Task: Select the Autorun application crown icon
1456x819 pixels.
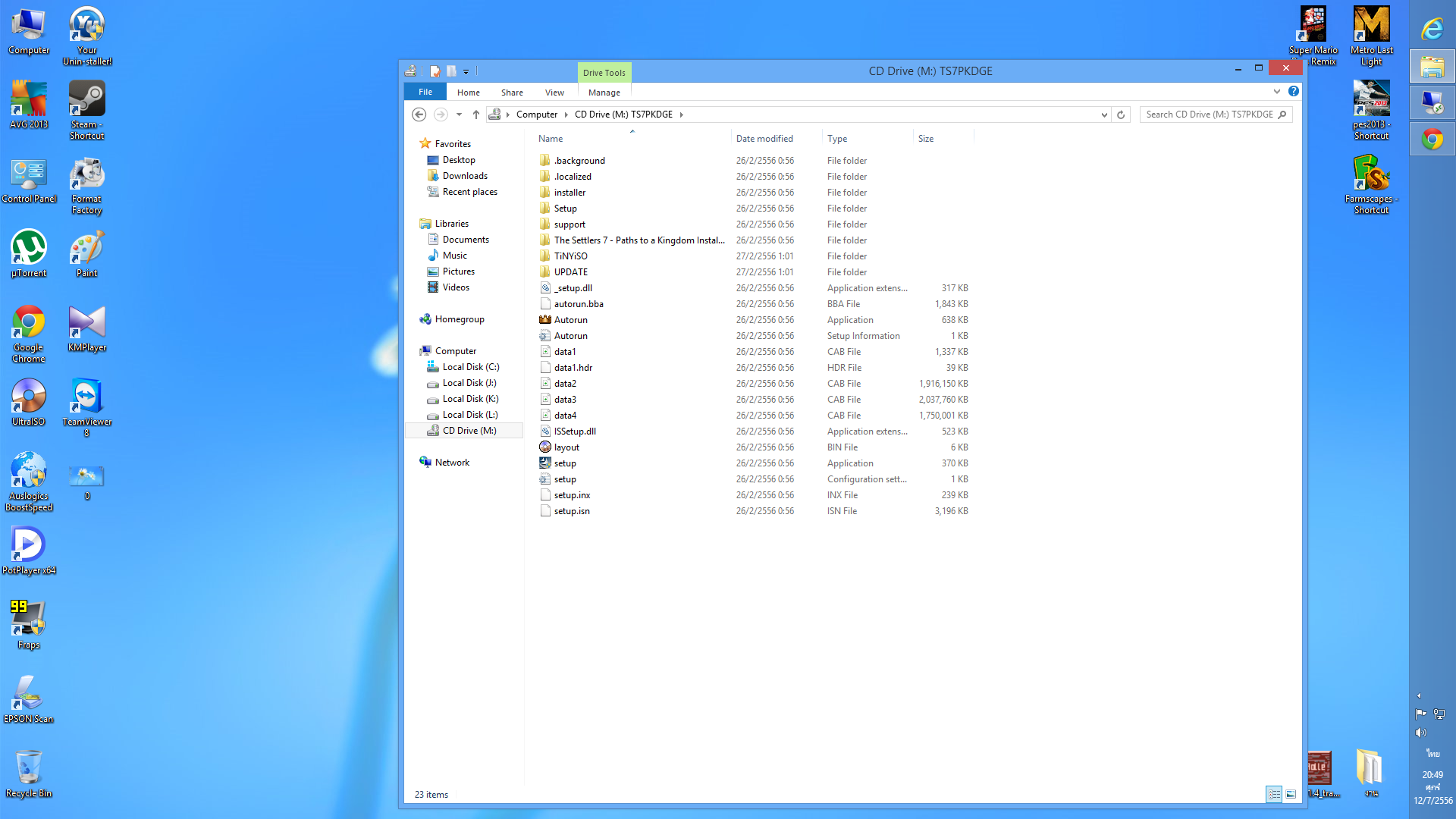Action: tap(544, 320)
